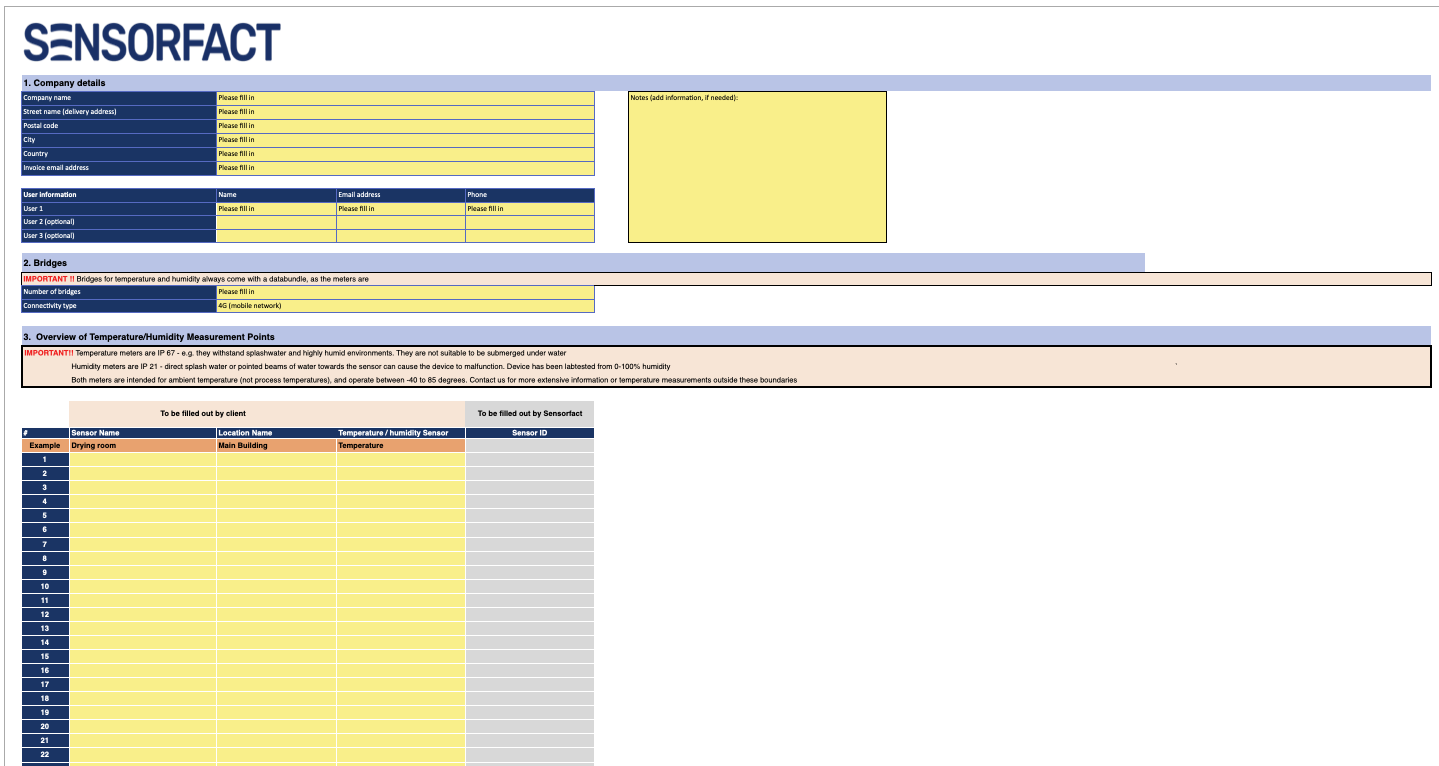
Task: Select Location Name cell for row 5
Action: tap(276, 515)
